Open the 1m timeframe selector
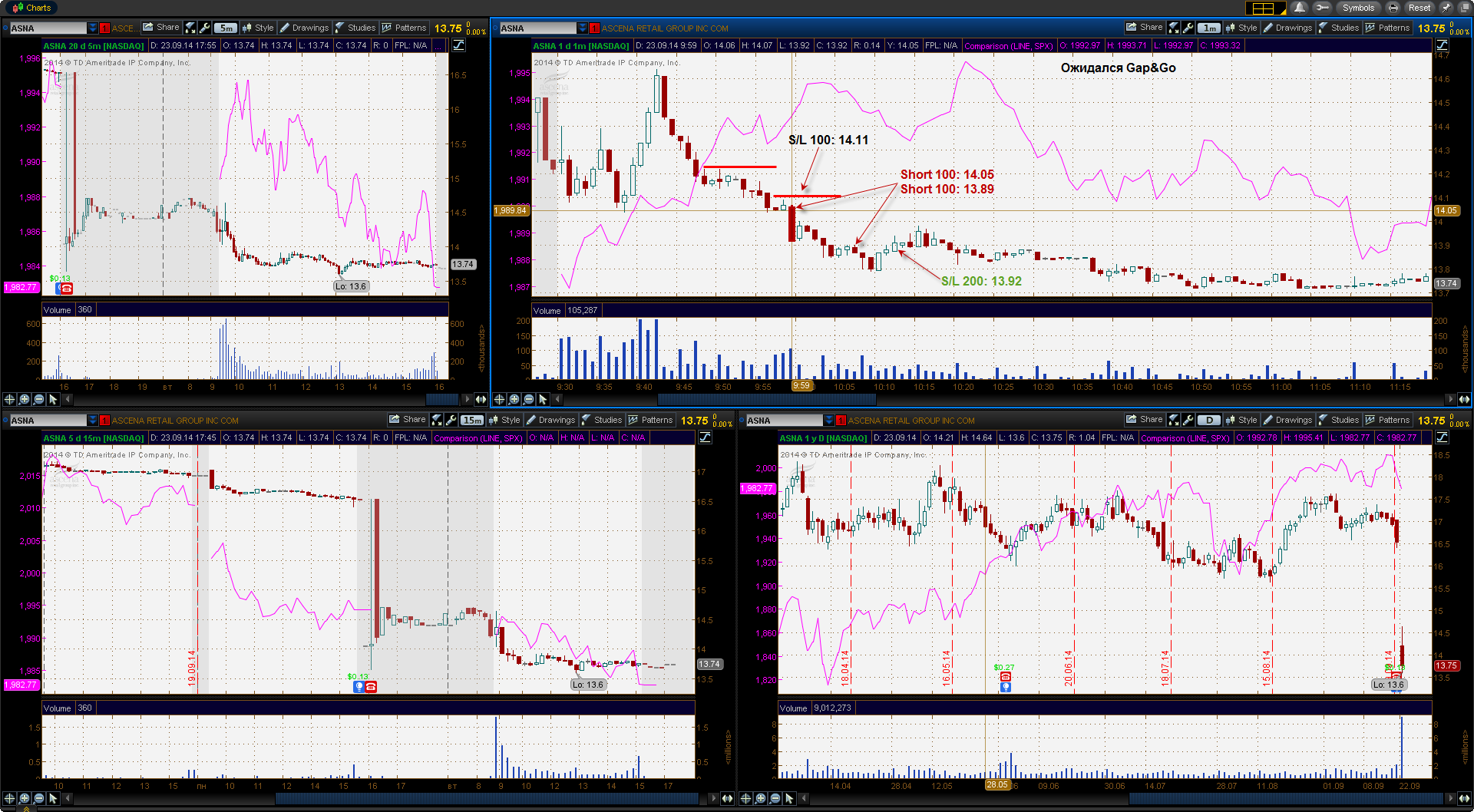Image resolution: width=1474 pixels, height=812 pixels. 1209,28
